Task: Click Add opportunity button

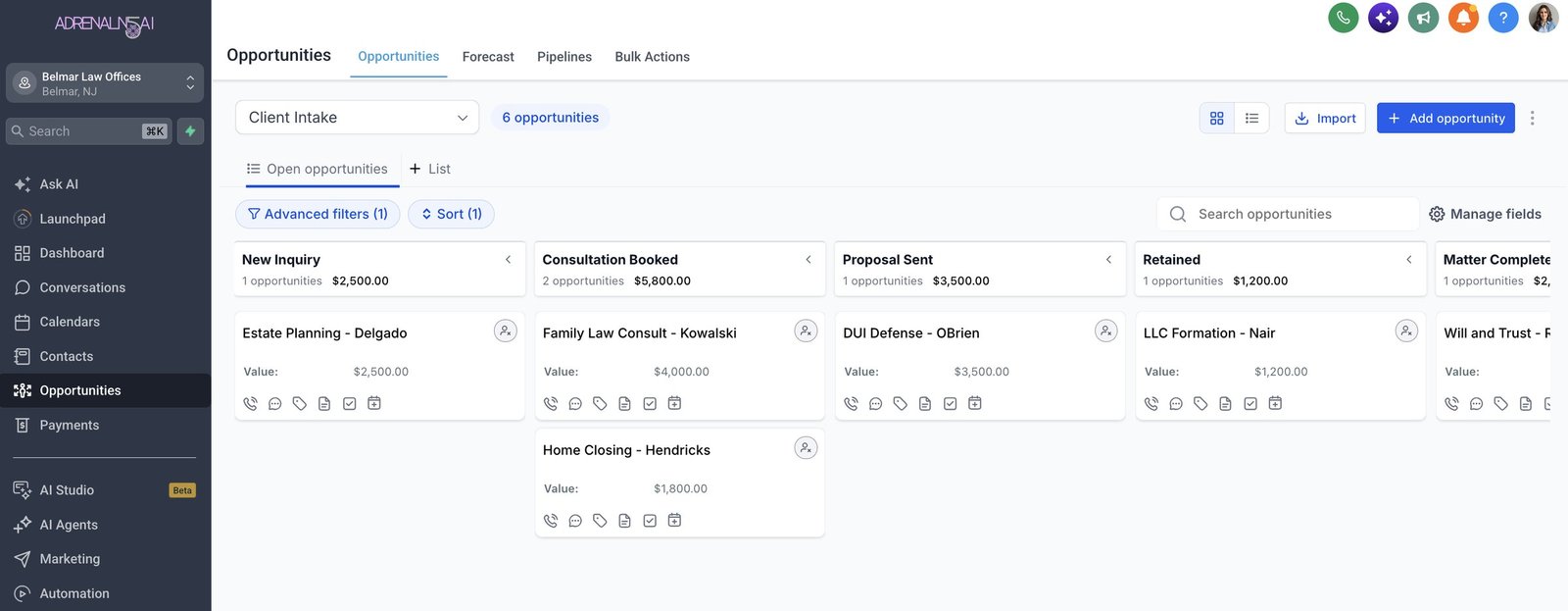Action: point(1445,118)
